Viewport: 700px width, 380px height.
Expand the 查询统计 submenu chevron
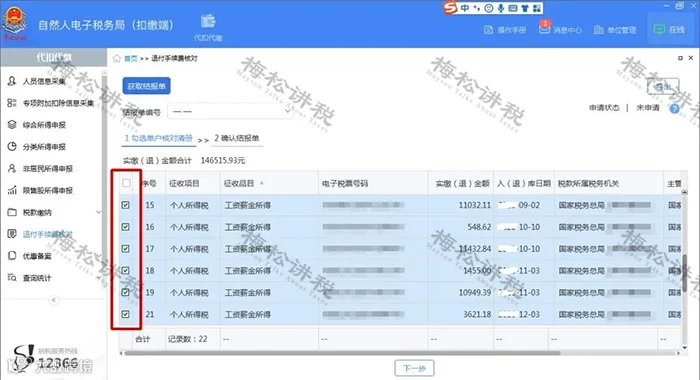99,278
